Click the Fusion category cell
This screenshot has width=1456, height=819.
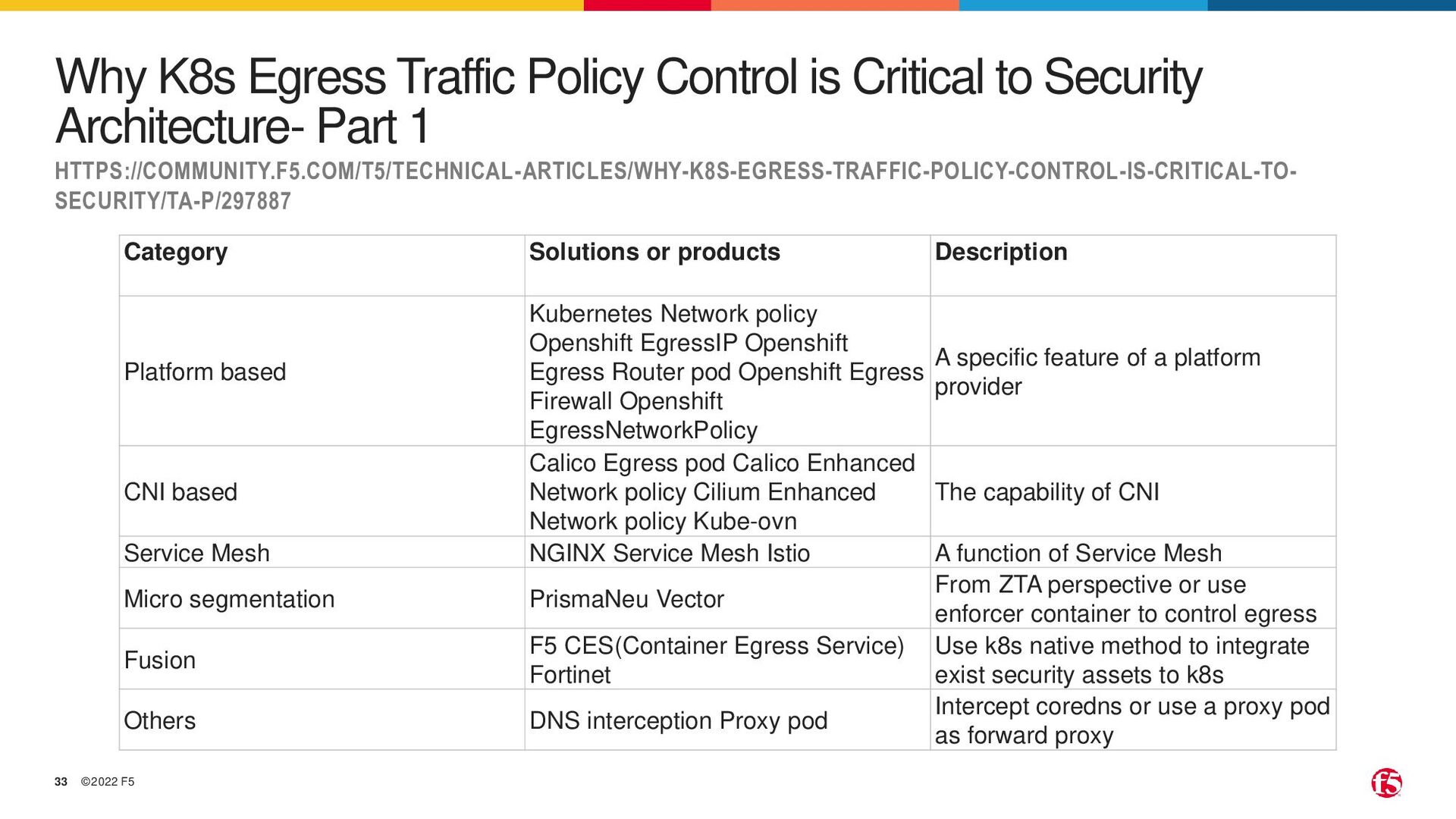tap(322, 659)
